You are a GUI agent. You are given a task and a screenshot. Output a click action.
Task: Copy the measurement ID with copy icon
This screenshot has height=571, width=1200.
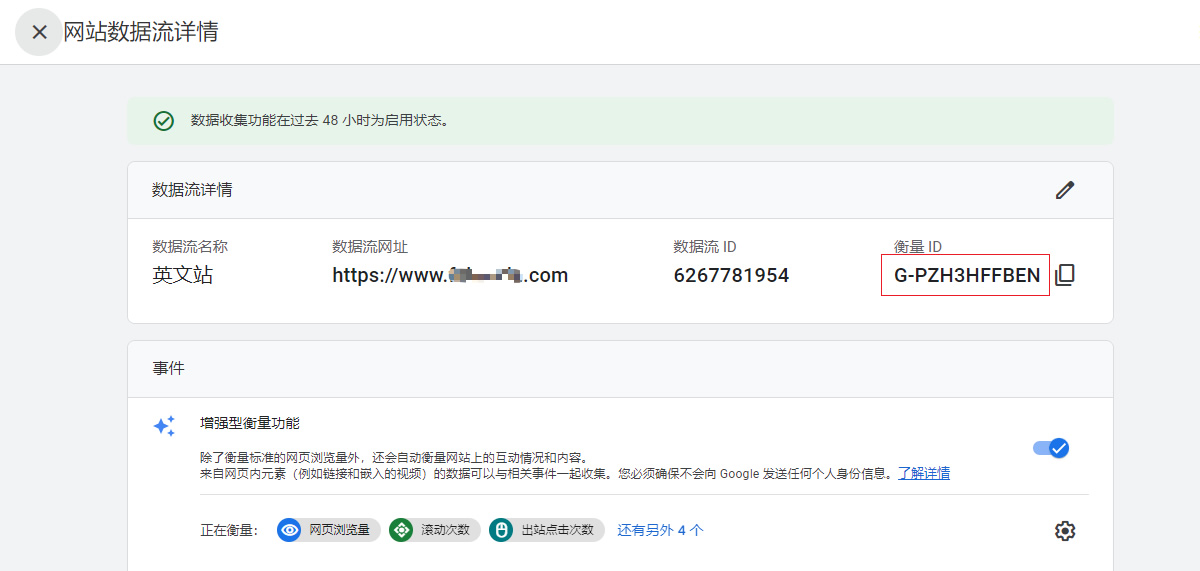1065,275
